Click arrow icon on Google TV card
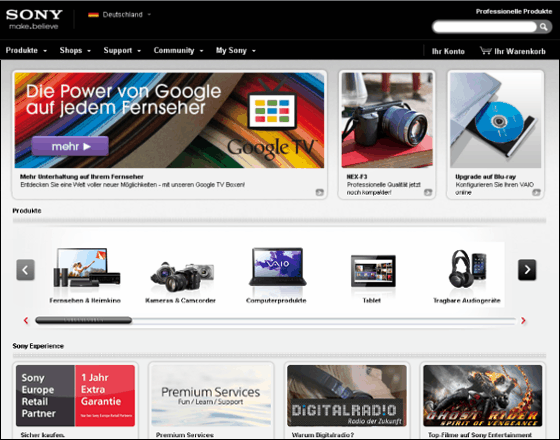The height and width of the screenshot is (440, 560). click(x=320, y=192)
